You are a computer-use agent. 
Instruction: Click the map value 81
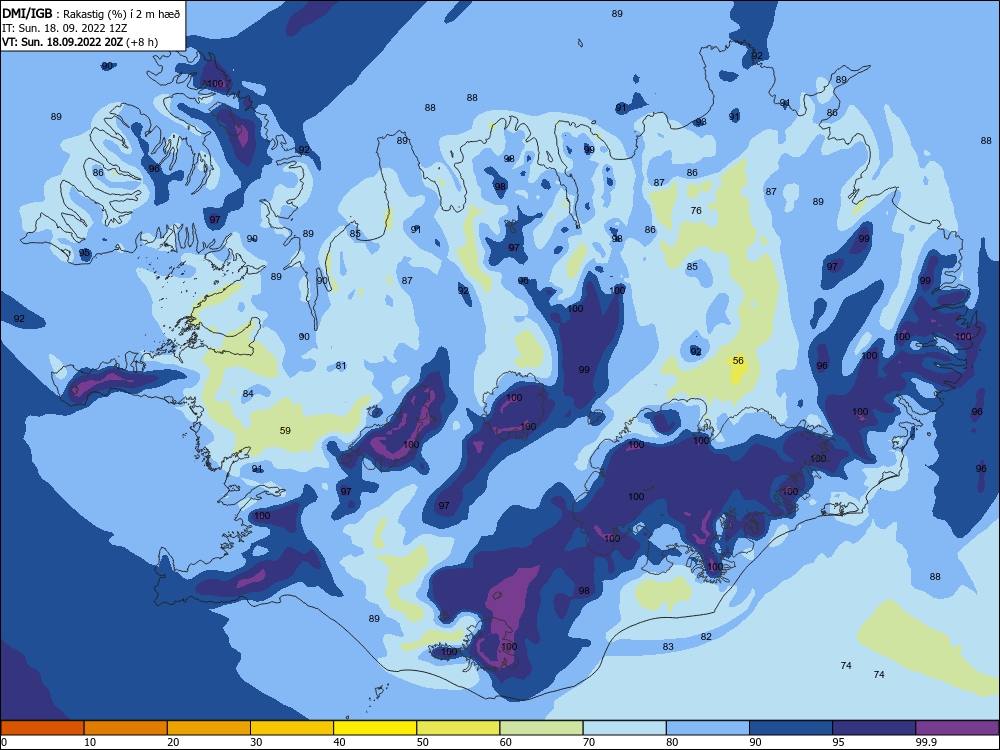pyautogui.click(x=341, y=365)
